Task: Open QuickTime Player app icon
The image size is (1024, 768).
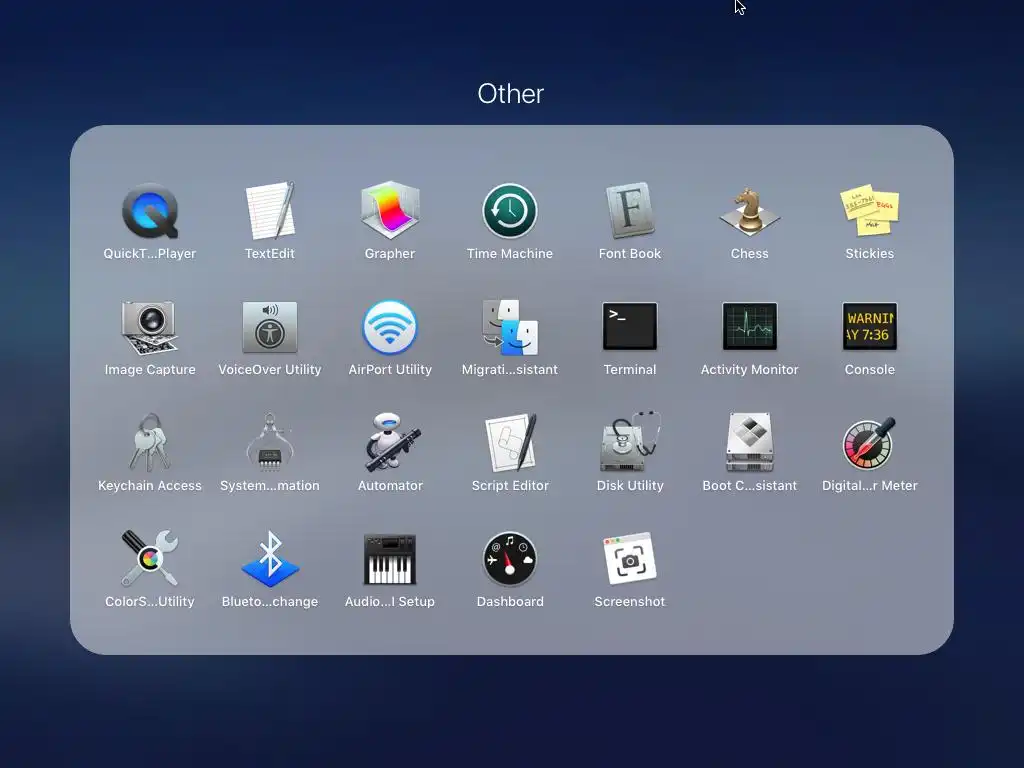Action: pyautogui.click(x=150, y=211)
